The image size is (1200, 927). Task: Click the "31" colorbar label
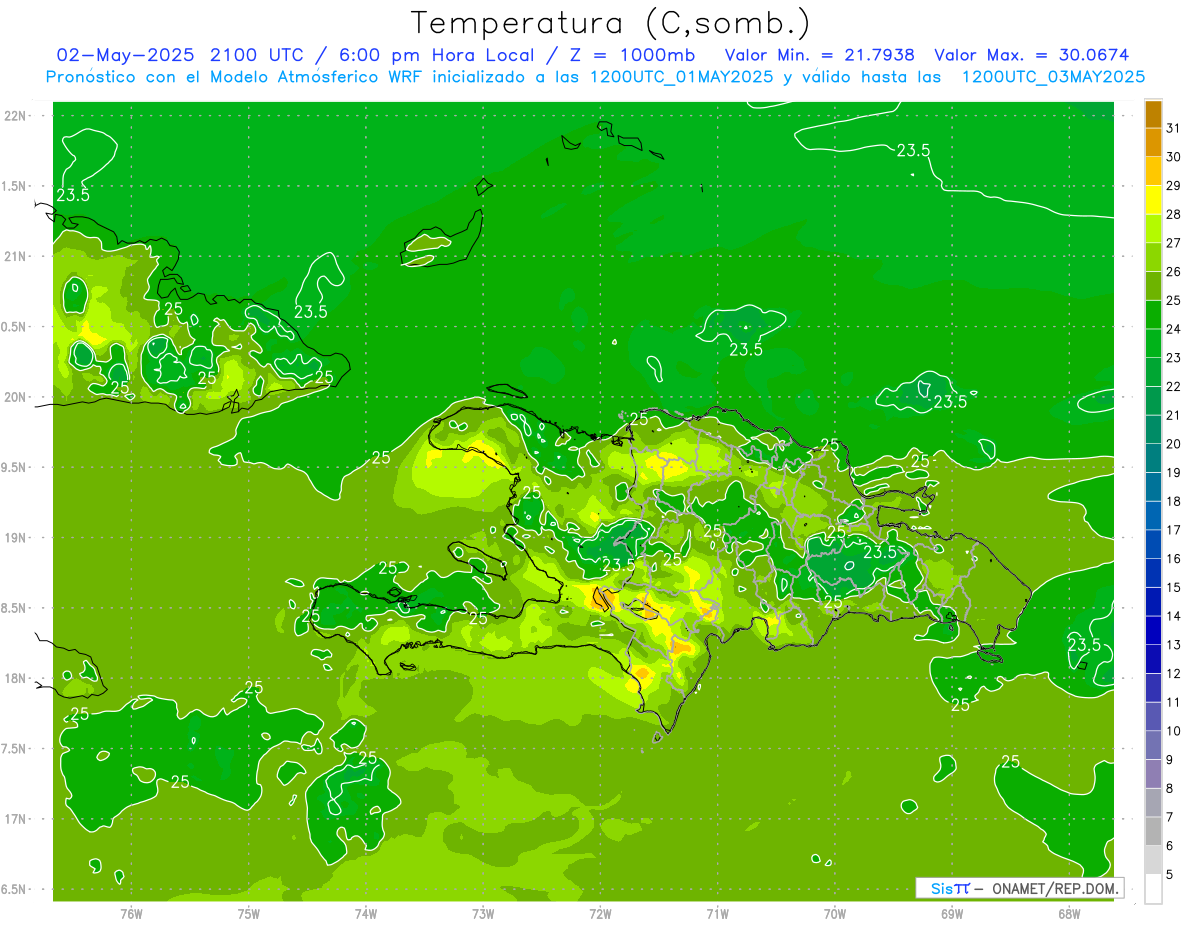point(1173,128)
